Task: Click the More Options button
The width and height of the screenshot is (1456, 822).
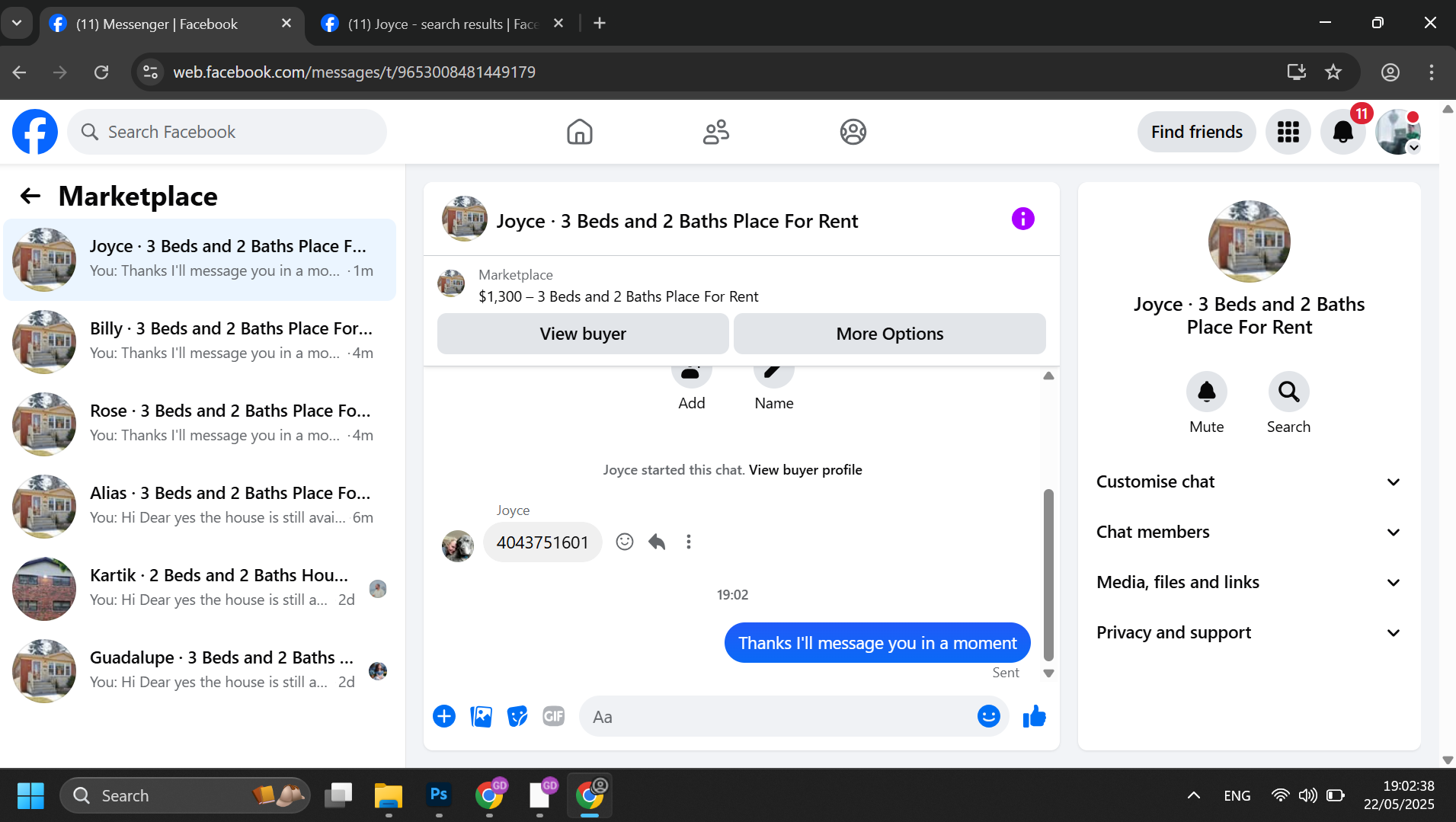Action: coord(890,334)
